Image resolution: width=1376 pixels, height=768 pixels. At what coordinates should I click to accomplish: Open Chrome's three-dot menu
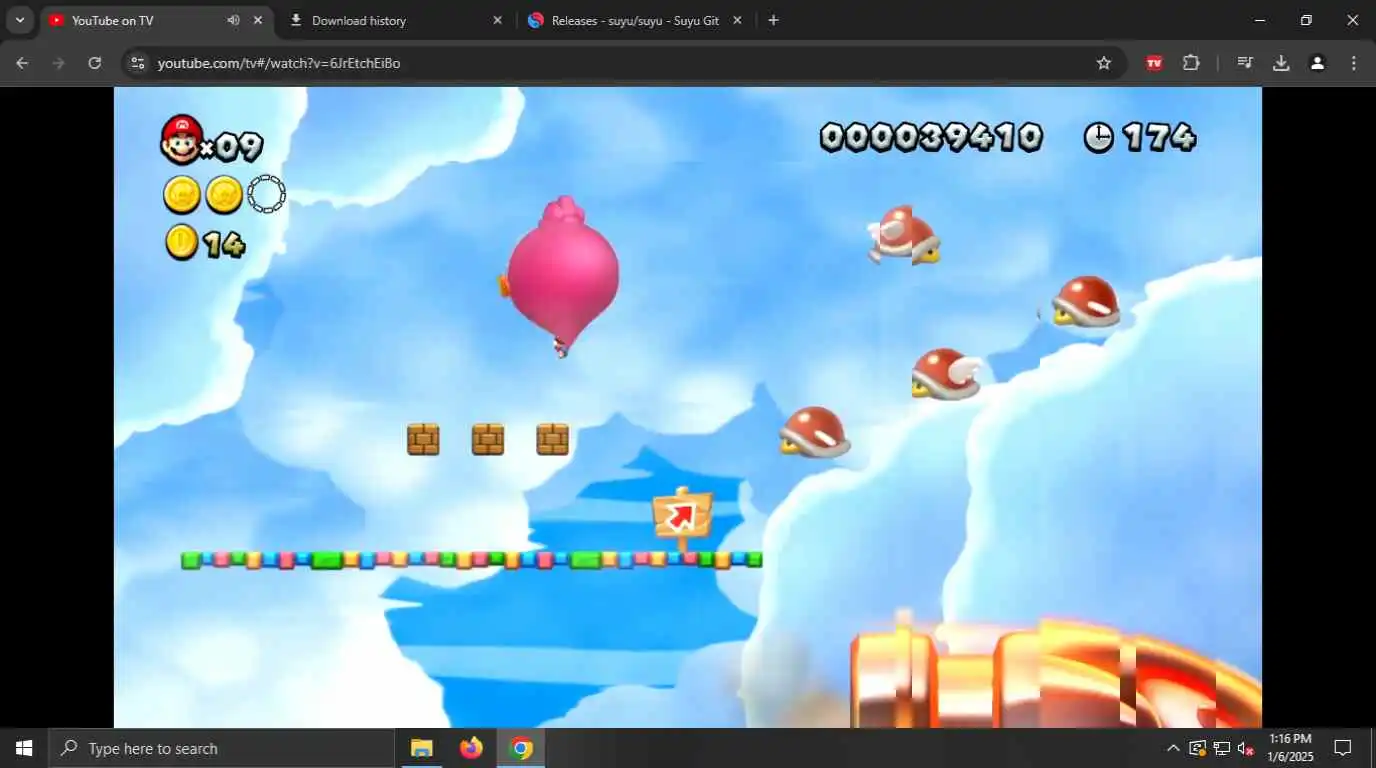[x=1354, y=63]
